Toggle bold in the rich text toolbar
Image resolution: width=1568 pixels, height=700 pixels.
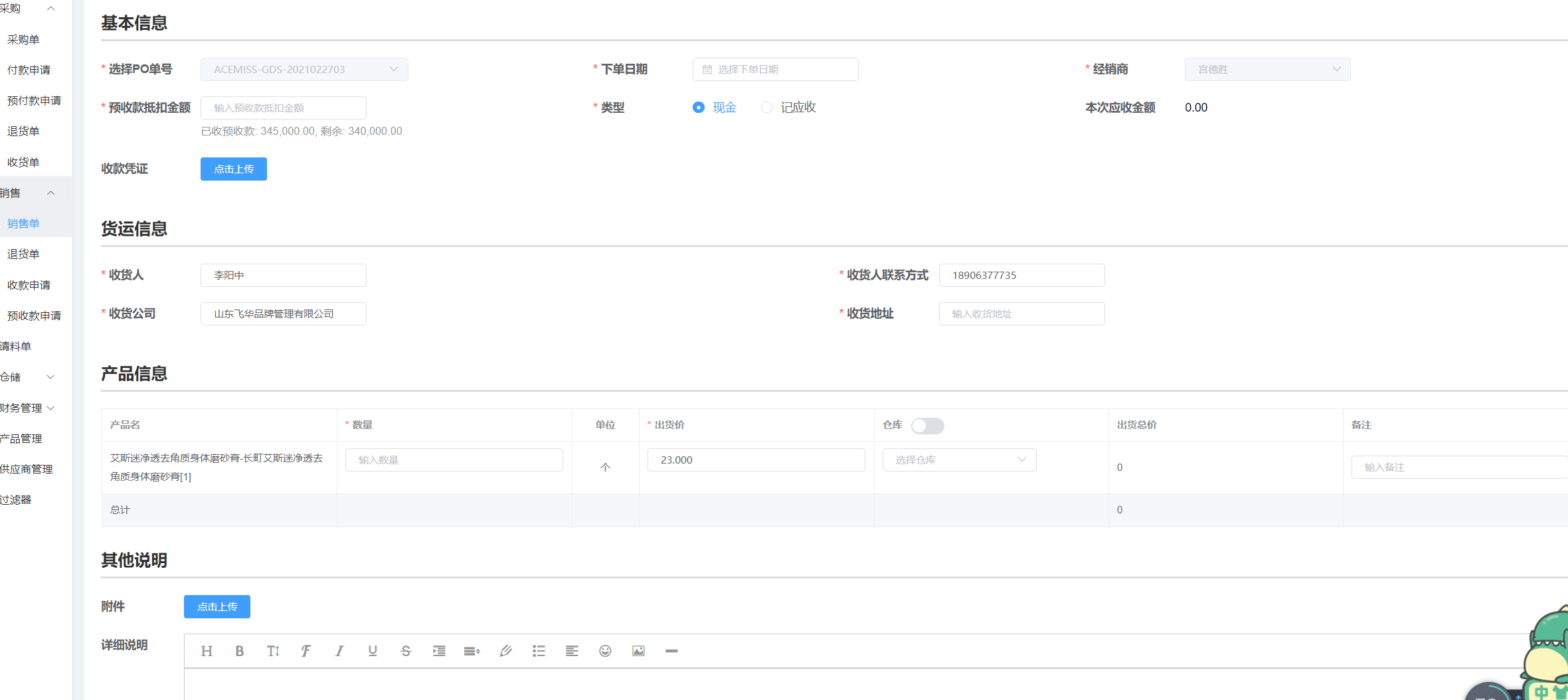[x=240, y=651]
